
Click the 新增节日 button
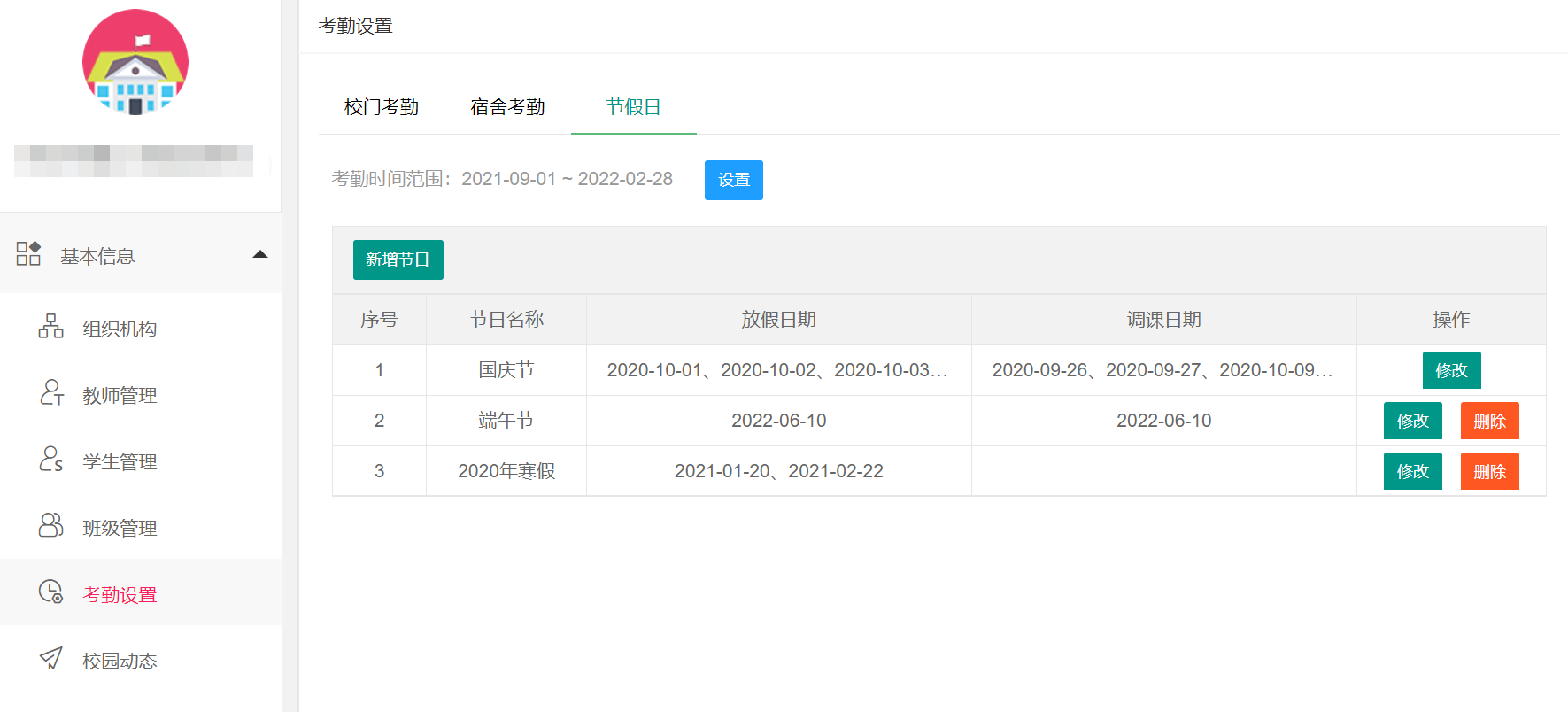point(398,259)
